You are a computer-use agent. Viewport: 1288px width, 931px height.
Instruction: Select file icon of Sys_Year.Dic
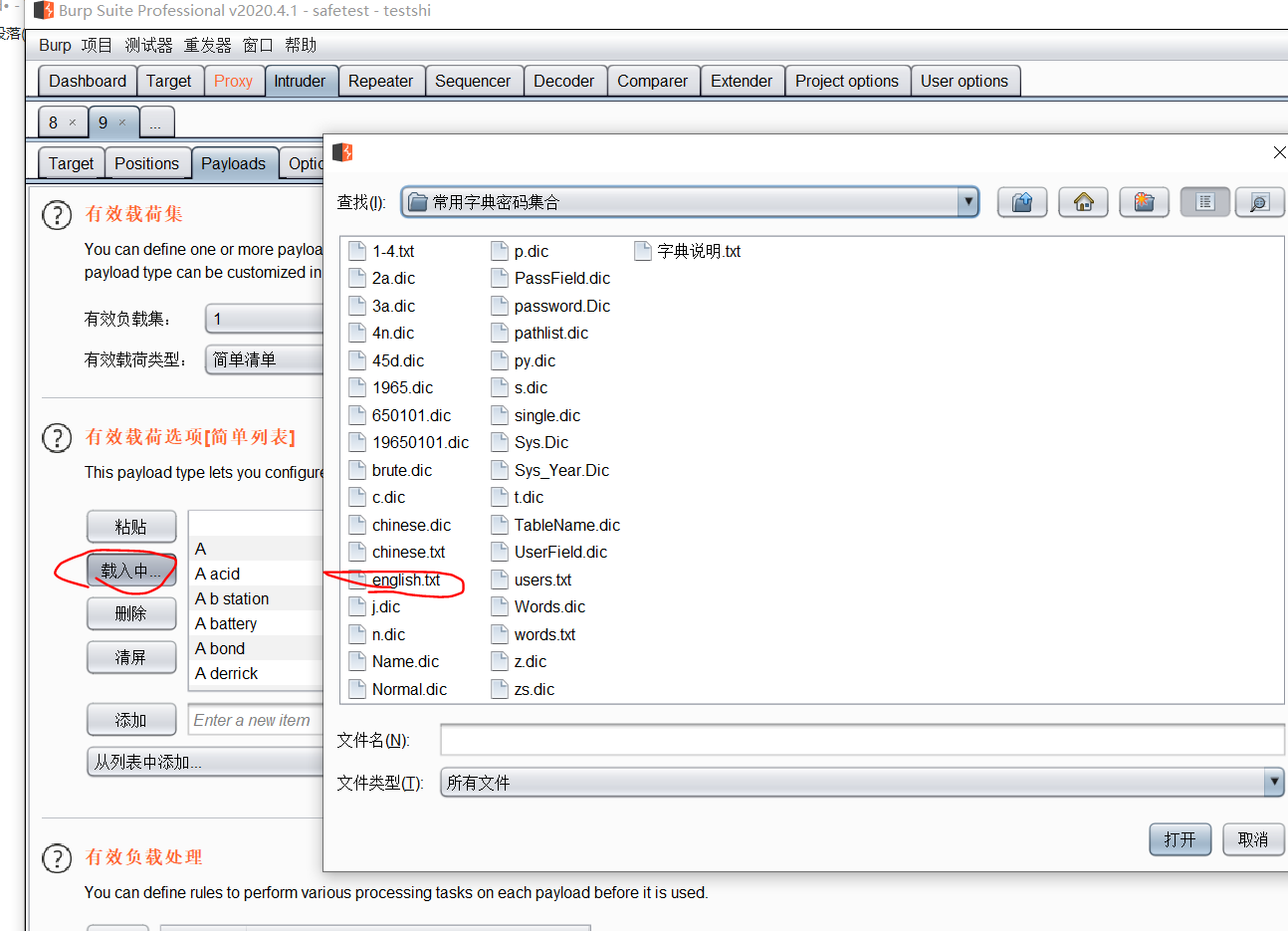[500, 470]
